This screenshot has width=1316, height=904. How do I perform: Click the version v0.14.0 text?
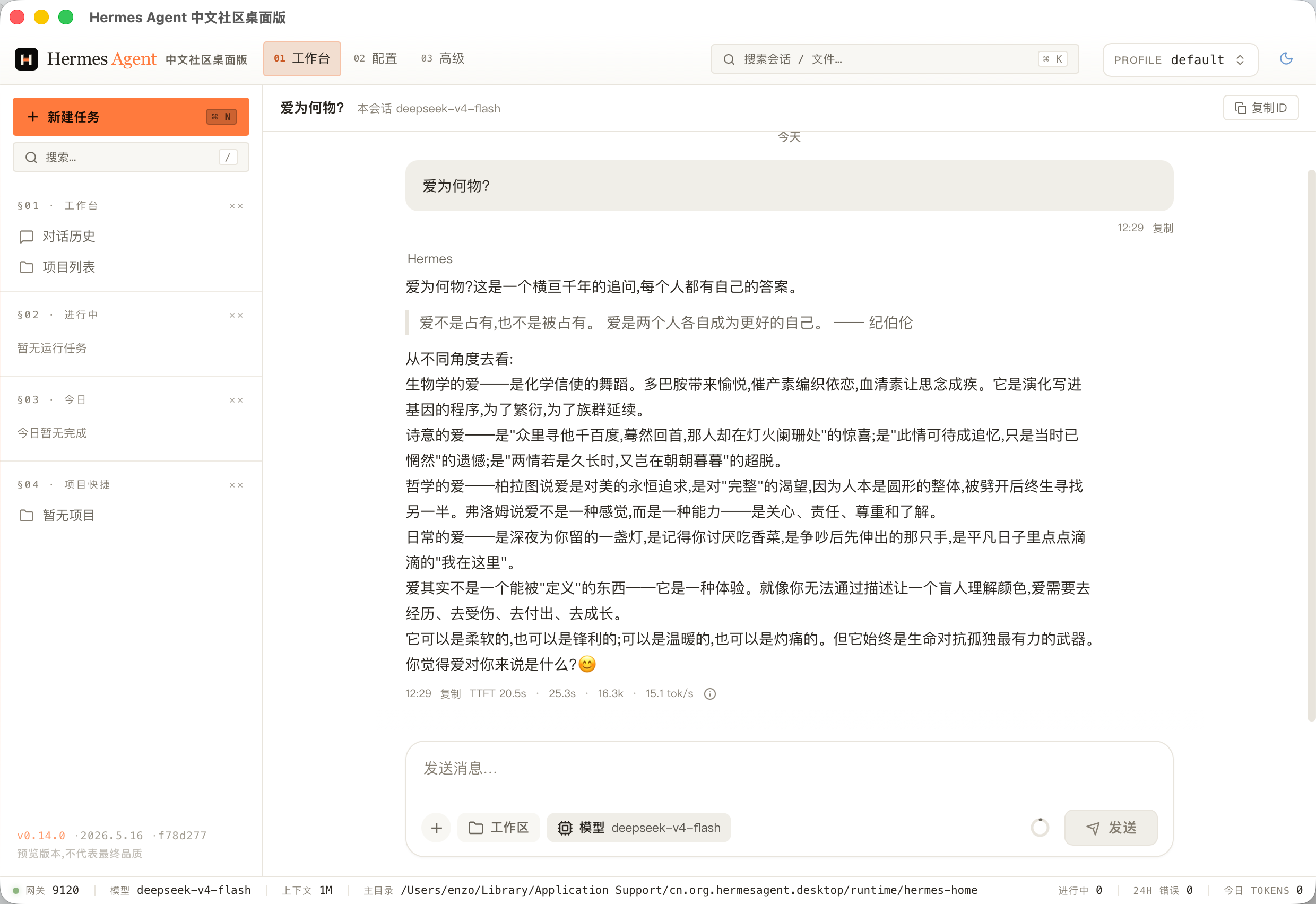point(41,836)
